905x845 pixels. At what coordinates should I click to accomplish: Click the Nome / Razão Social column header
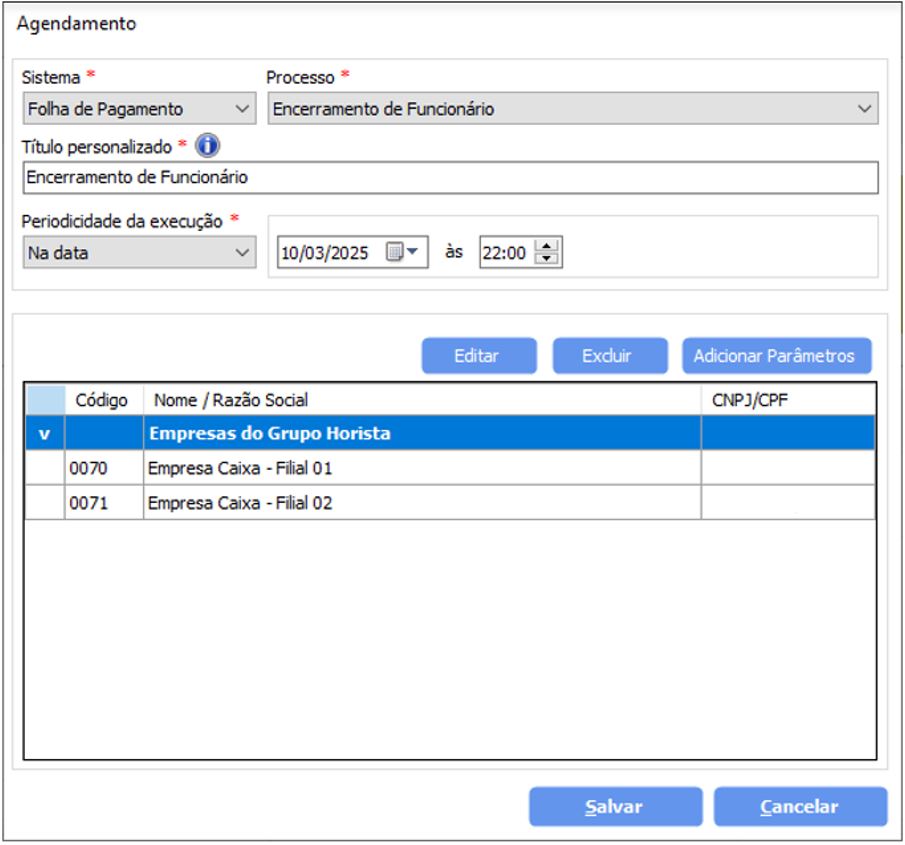click(422, 399)
